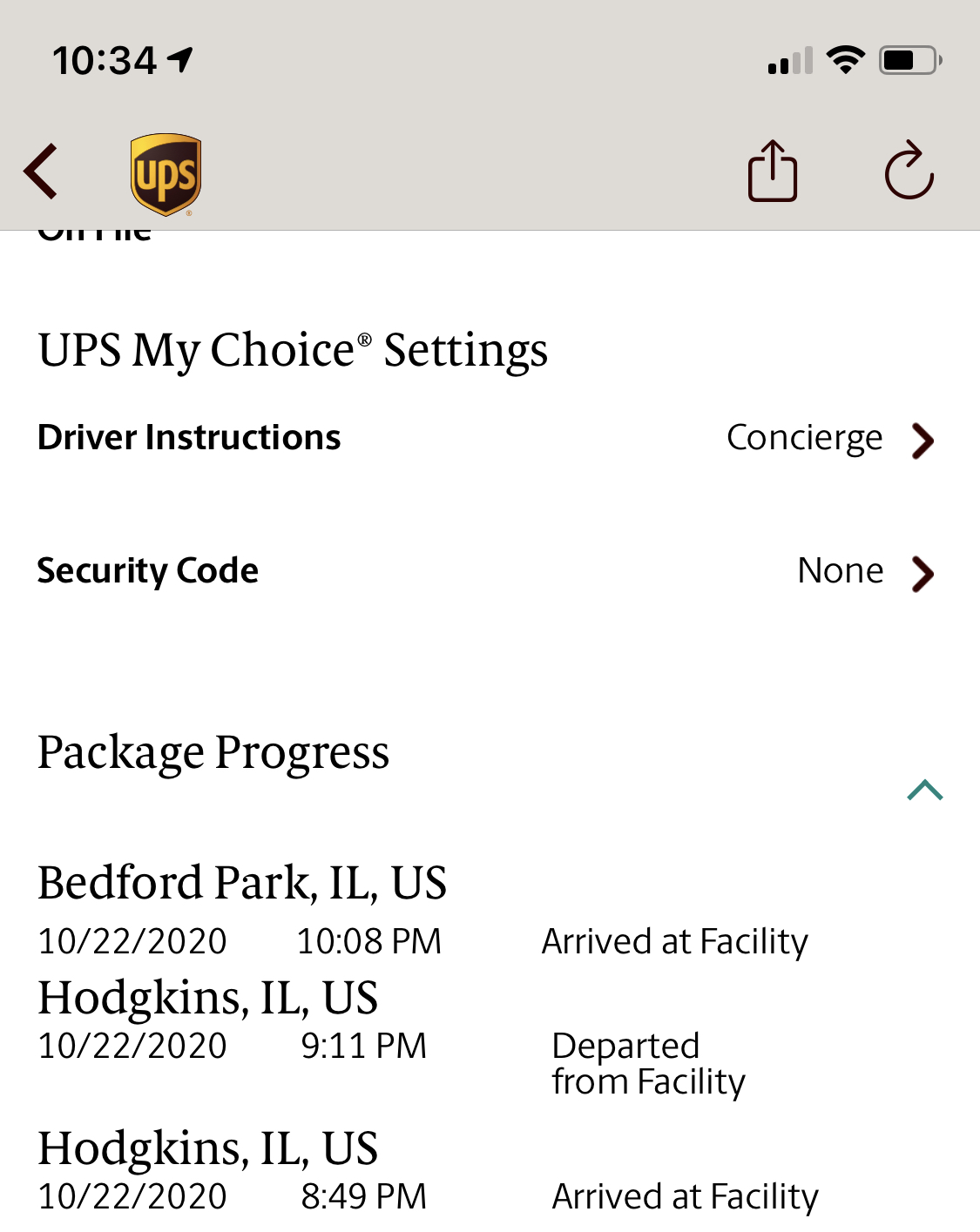This screenshot has width=980, height=1232.
Task: Tap the UPS shield logo
Action: pyautogui.click(x=166, y=173)
